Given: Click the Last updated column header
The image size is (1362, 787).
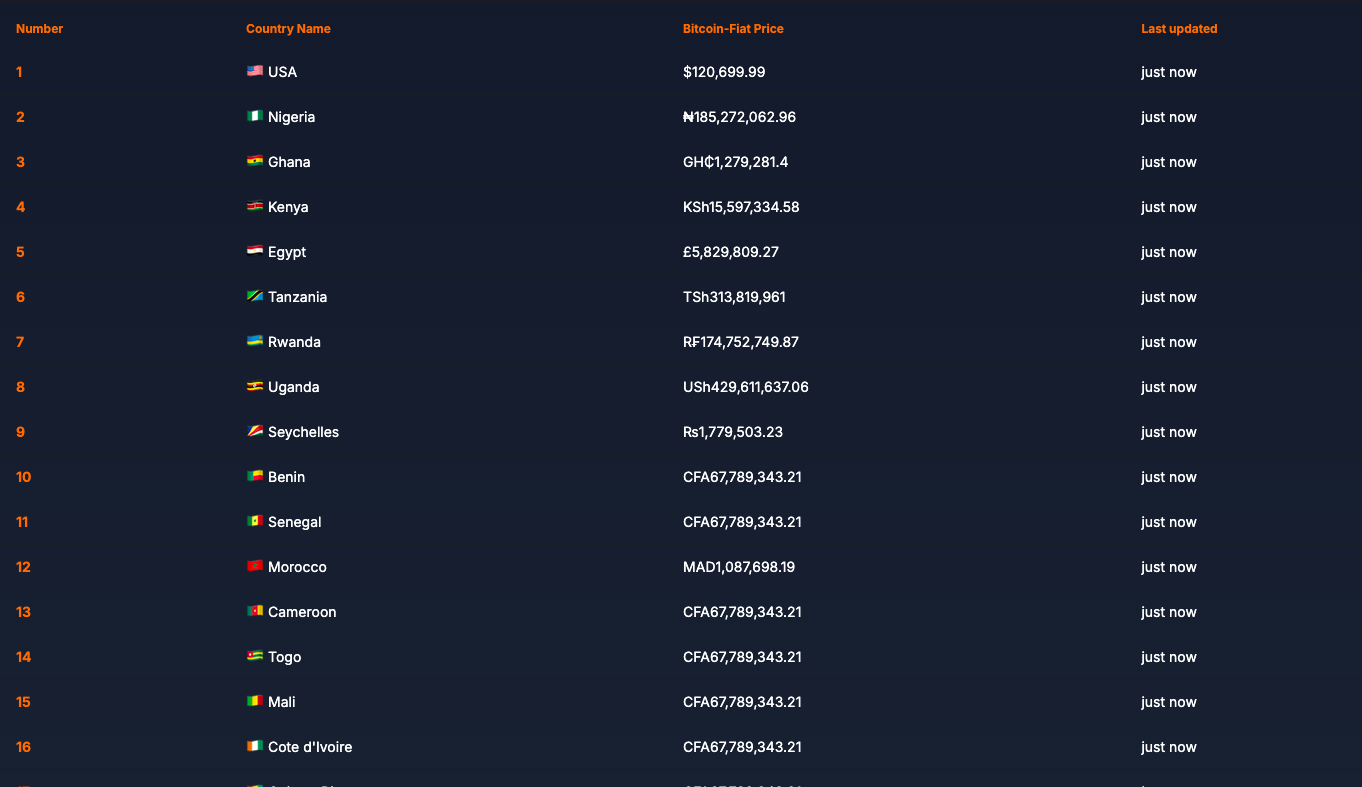Looking at the screenshot, I should 1179,29.
